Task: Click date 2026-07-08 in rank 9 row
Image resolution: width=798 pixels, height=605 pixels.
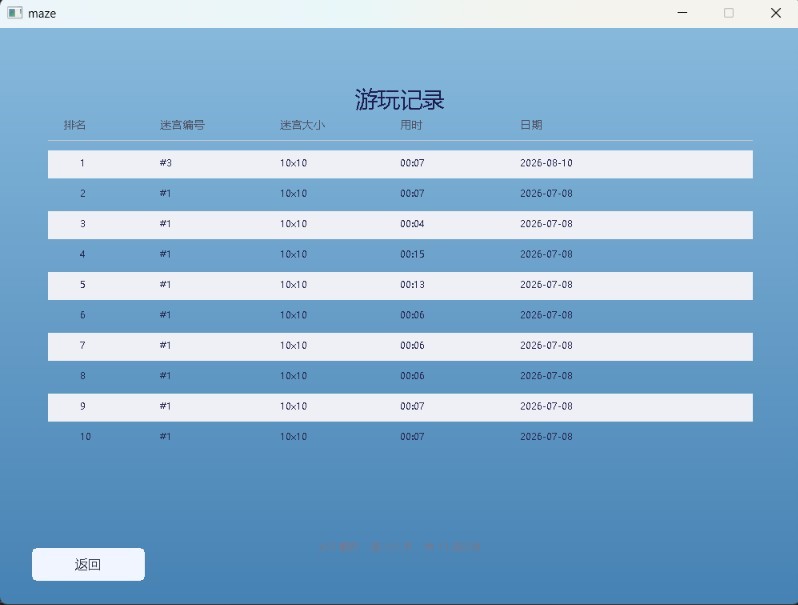Action: click(546, 406)
